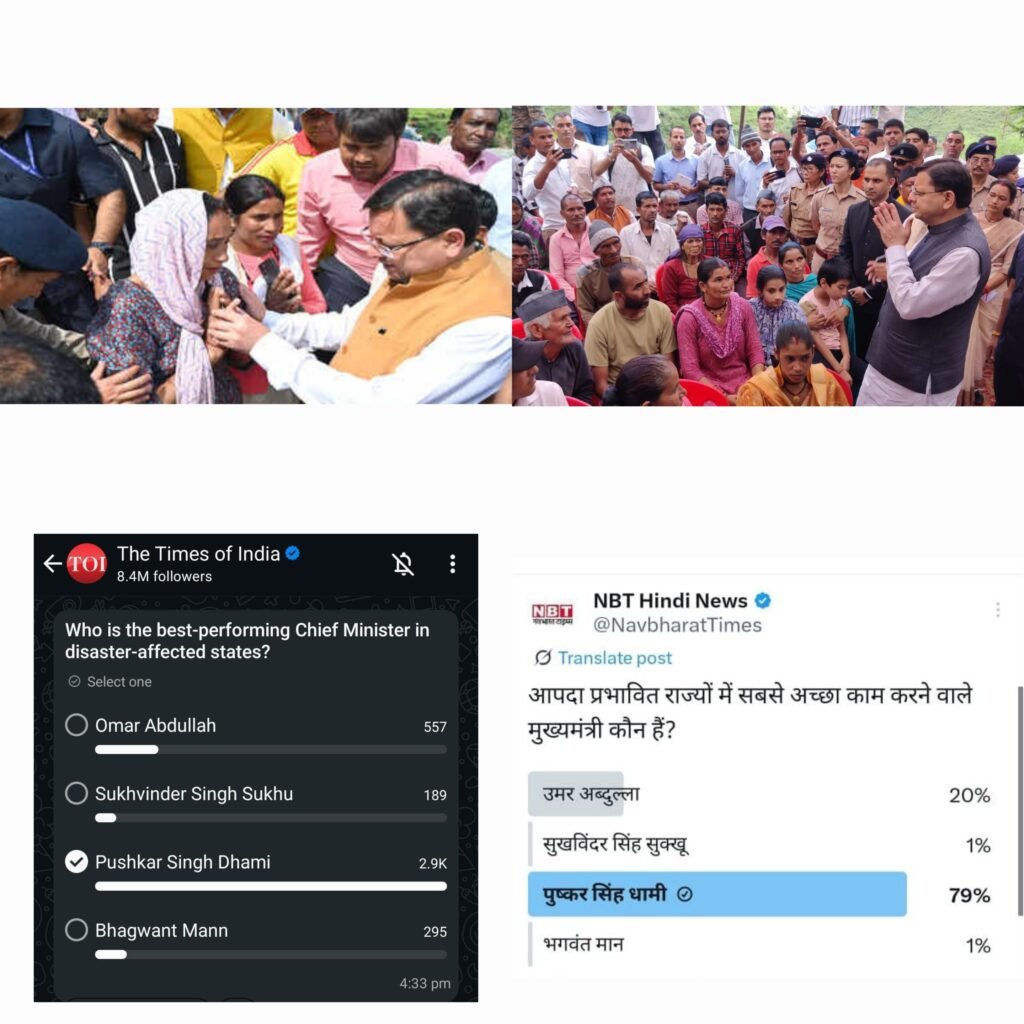Tap the back arrow beside TOI logo

click(52, 563)
